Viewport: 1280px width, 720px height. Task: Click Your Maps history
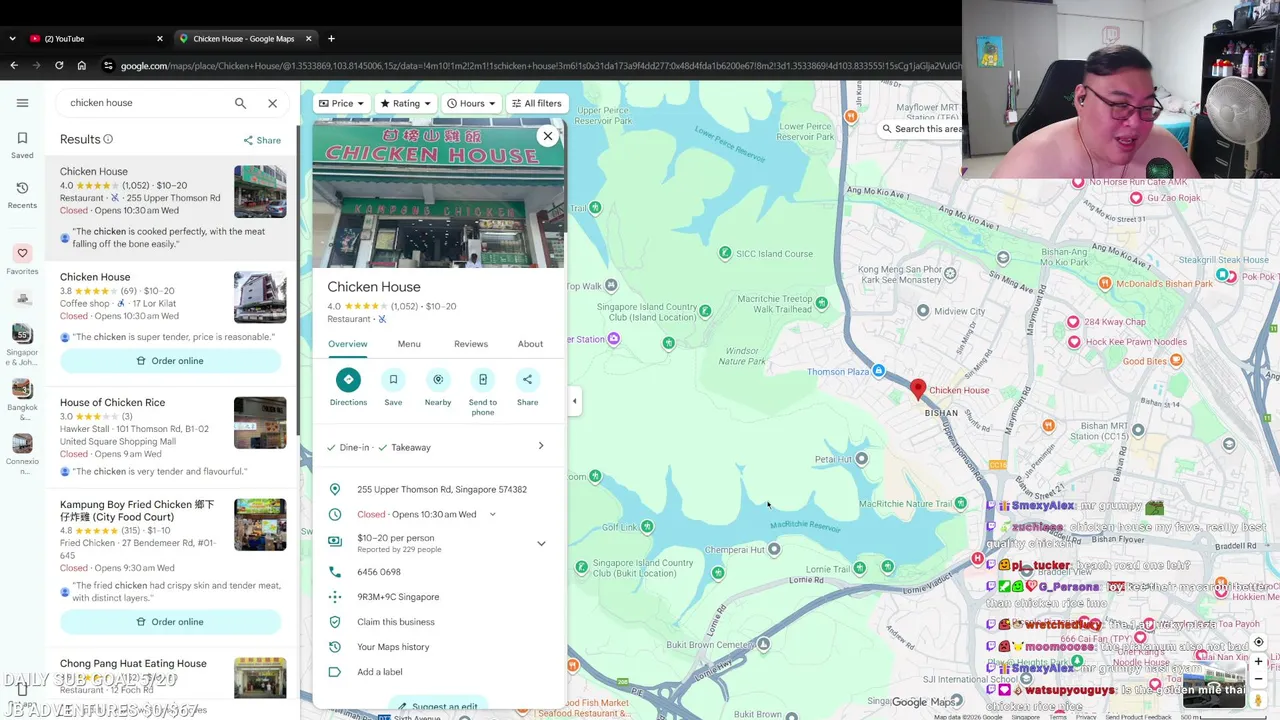click(393, 647)
